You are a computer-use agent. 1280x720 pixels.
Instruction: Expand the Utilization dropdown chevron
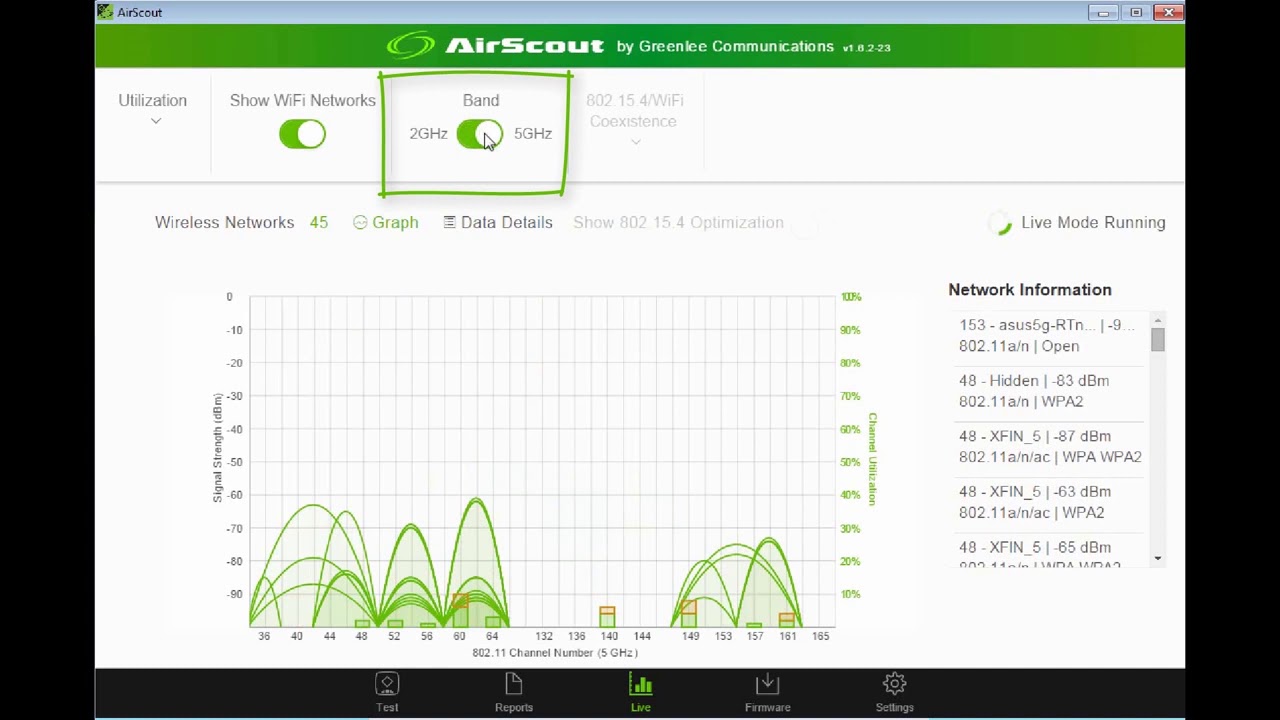[x=155, y=121]
